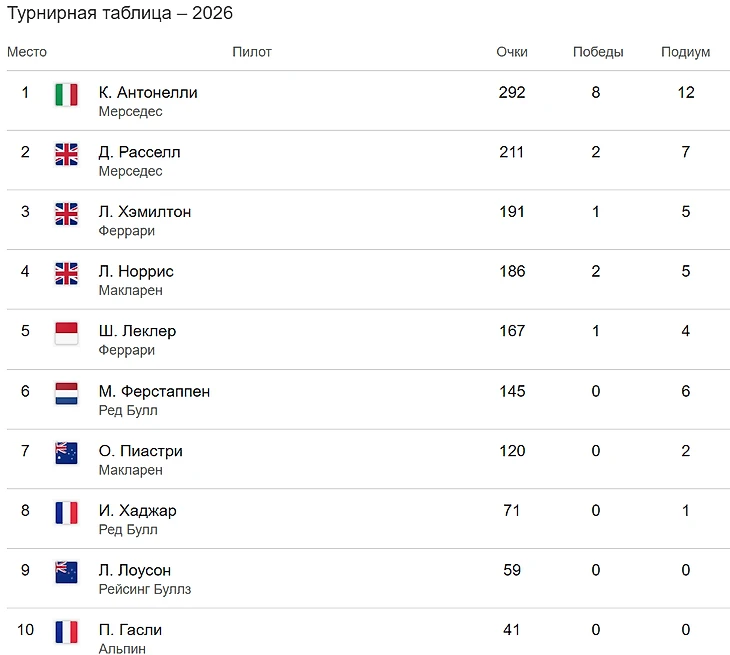Click the Australian flag next to Пиастри
Viewport: 730px width, 655px height.
(66, 453)
